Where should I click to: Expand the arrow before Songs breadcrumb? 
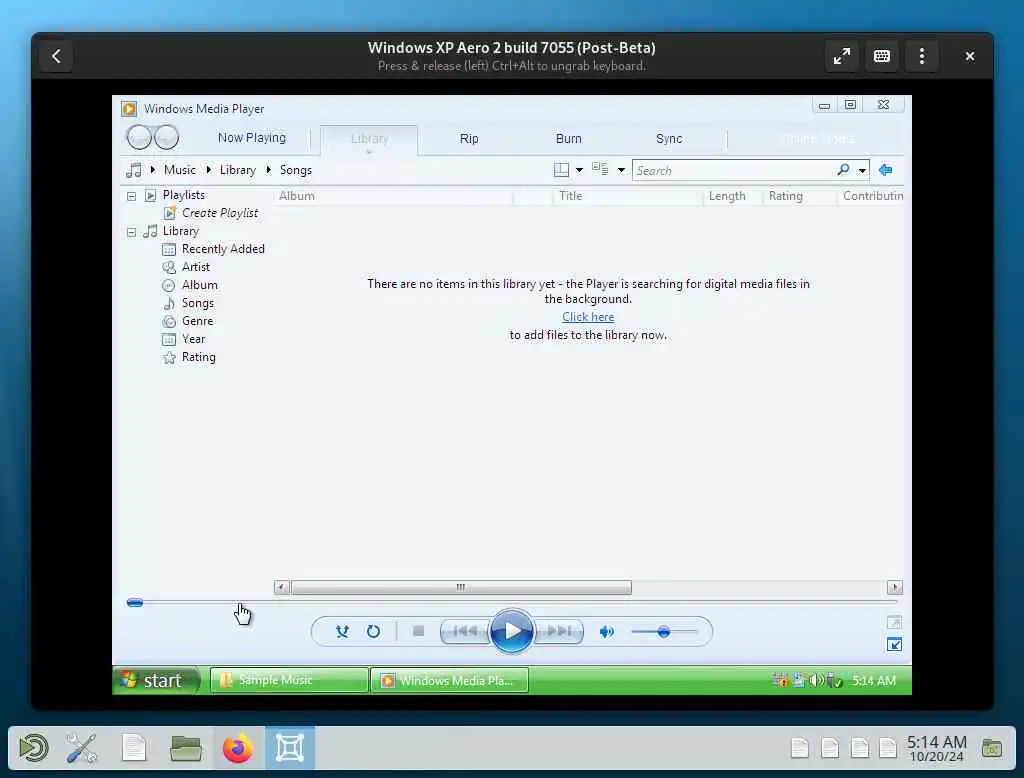pos(268,170)
